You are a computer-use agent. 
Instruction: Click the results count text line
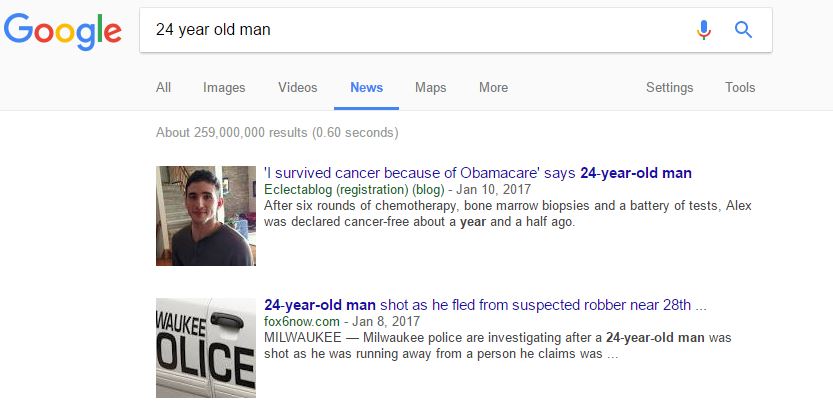click(277, 132)
